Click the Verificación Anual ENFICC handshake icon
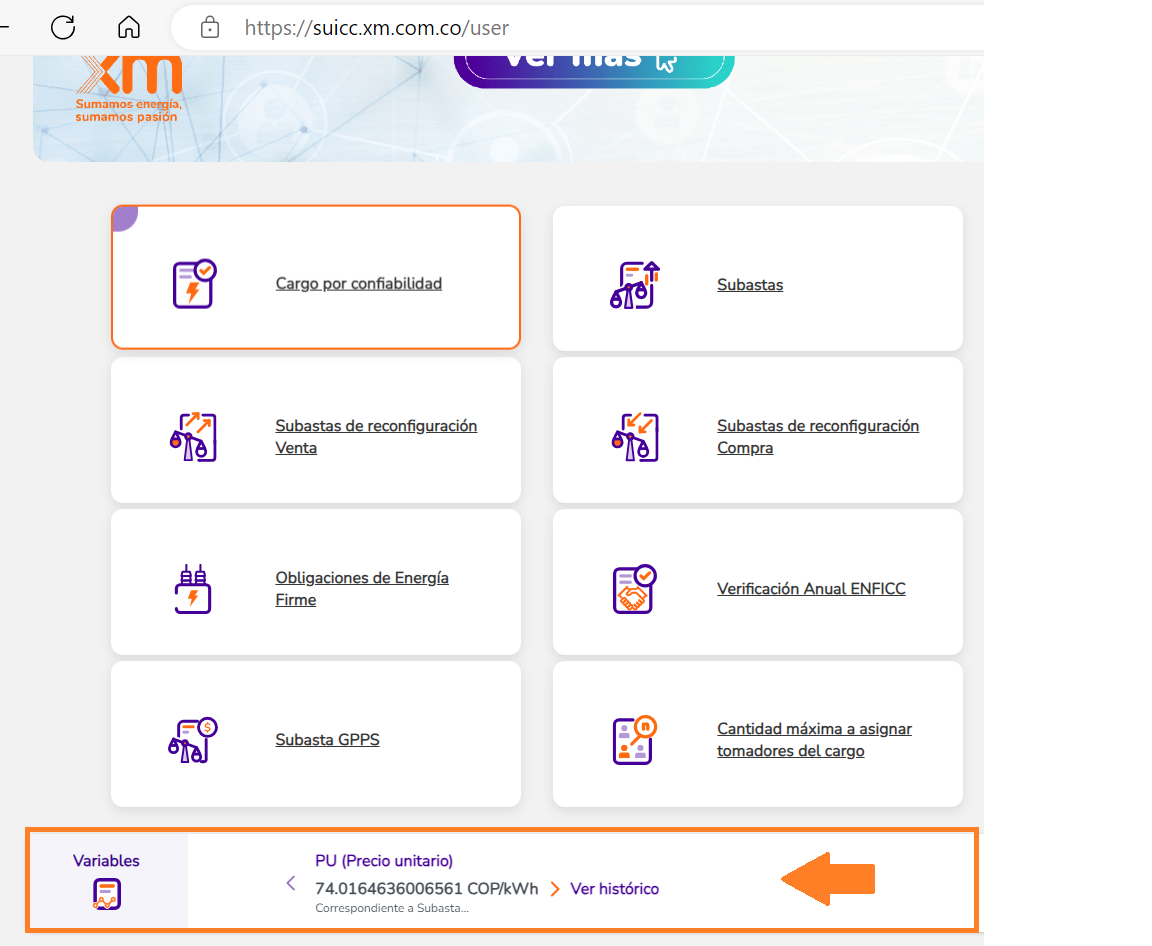Screen dimensions: 1152x946 coord(635,589)
